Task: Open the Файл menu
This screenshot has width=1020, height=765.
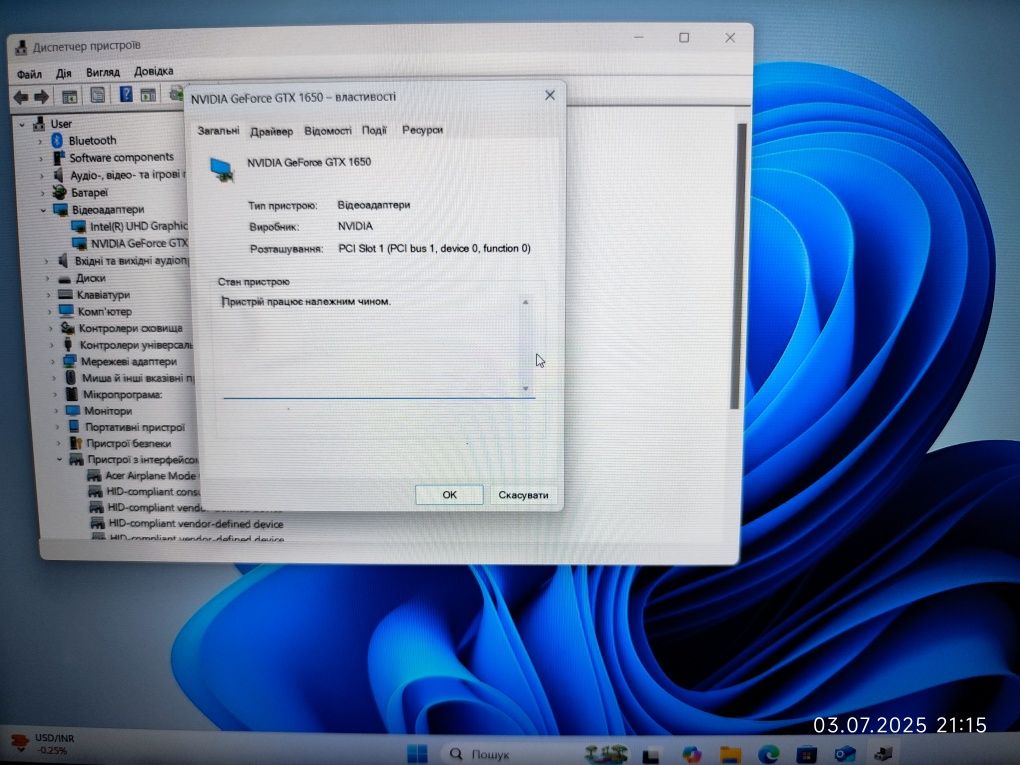Action: tap(29, 74)
